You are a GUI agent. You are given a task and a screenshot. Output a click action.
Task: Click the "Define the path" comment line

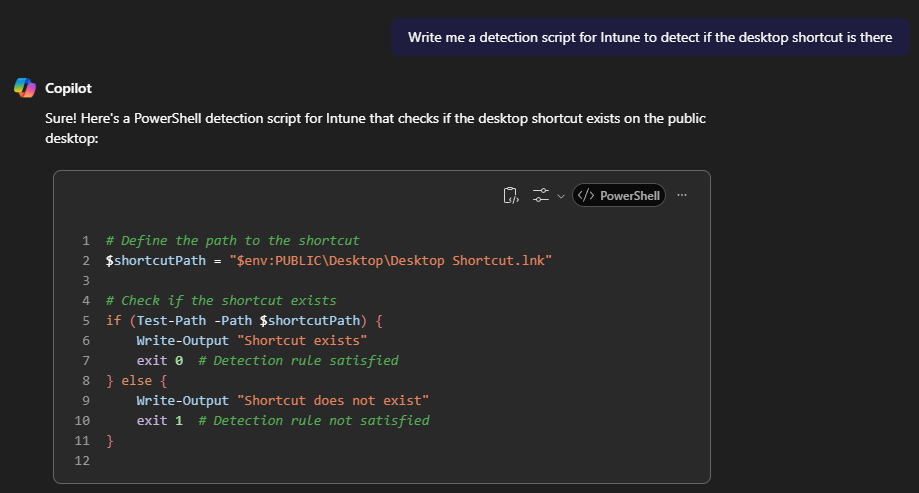(x=232, y=240)
